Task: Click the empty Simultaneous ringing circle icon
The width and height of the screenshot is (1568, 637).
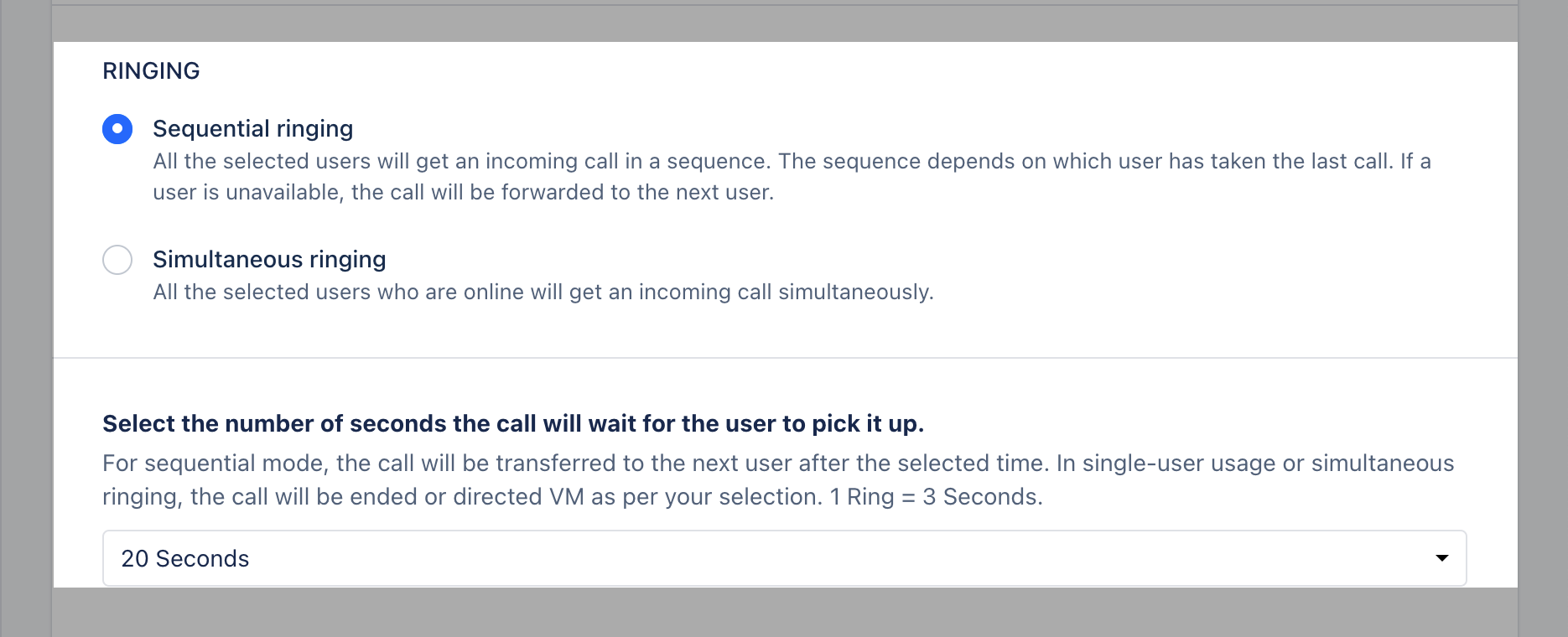Action: (x=117, y=260)
